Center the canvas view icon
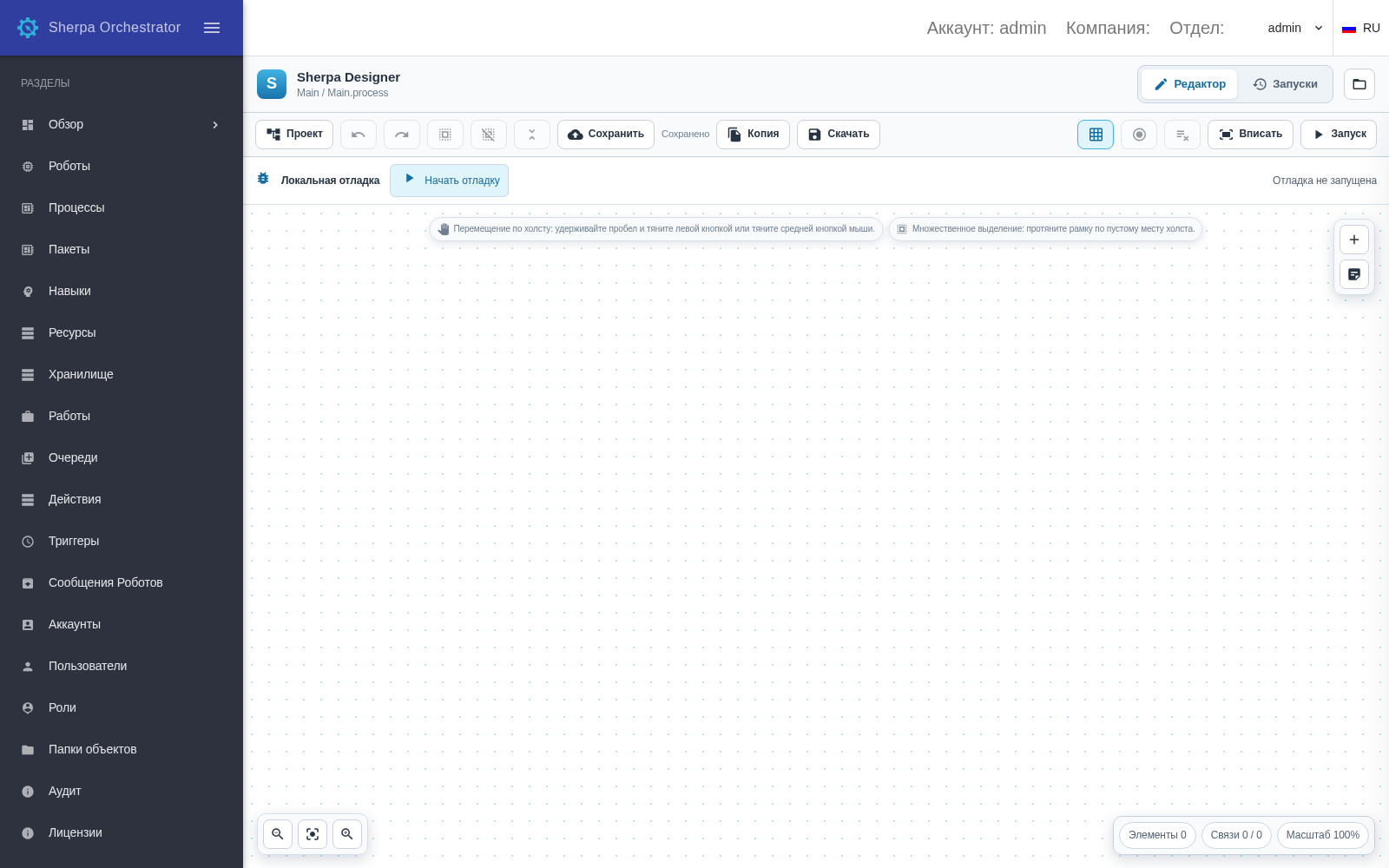Screen dimensions: 1389x868 313,834
